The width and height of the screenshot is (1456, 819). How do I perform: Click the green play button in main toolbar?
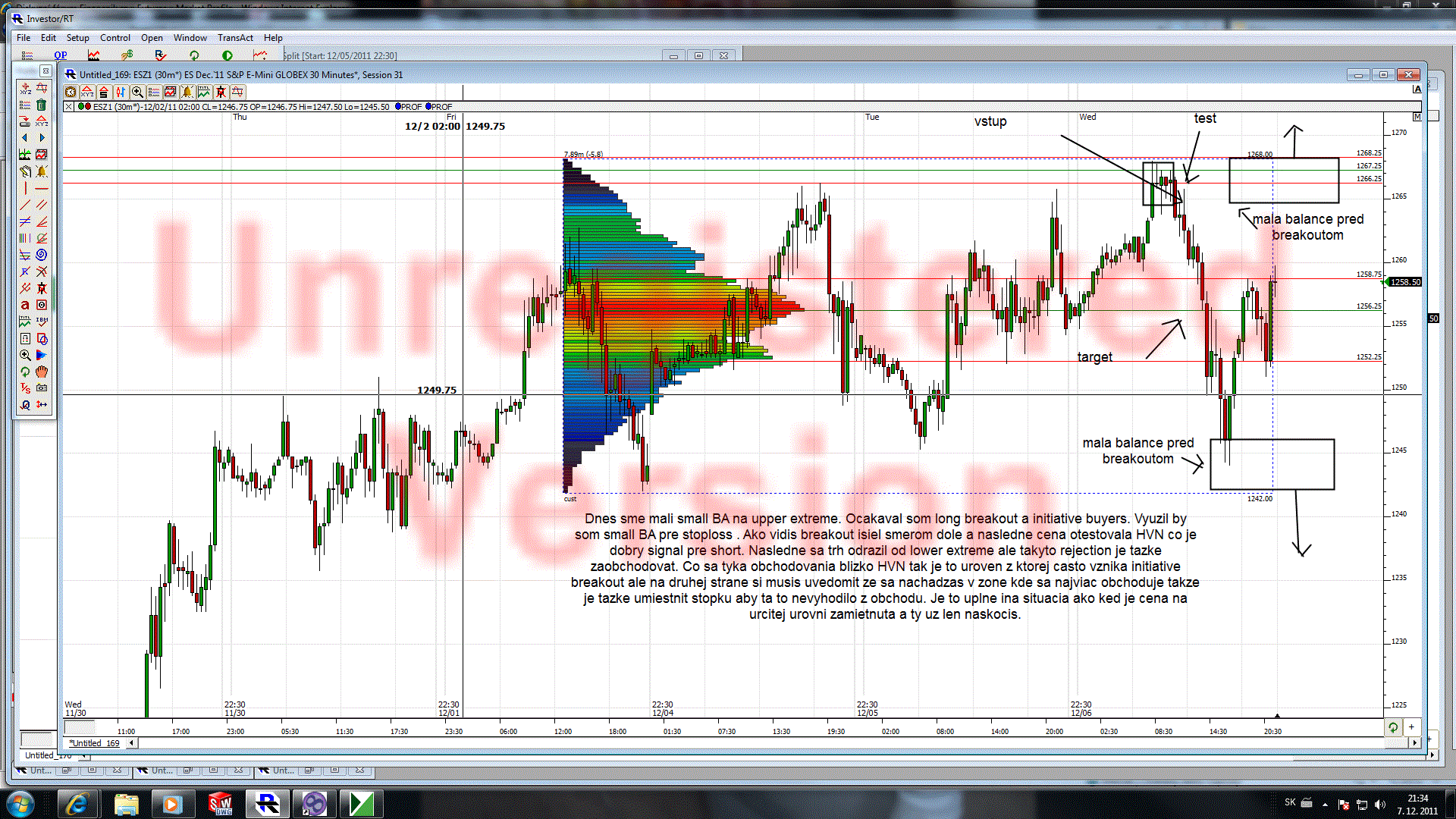tap(227, 55)
